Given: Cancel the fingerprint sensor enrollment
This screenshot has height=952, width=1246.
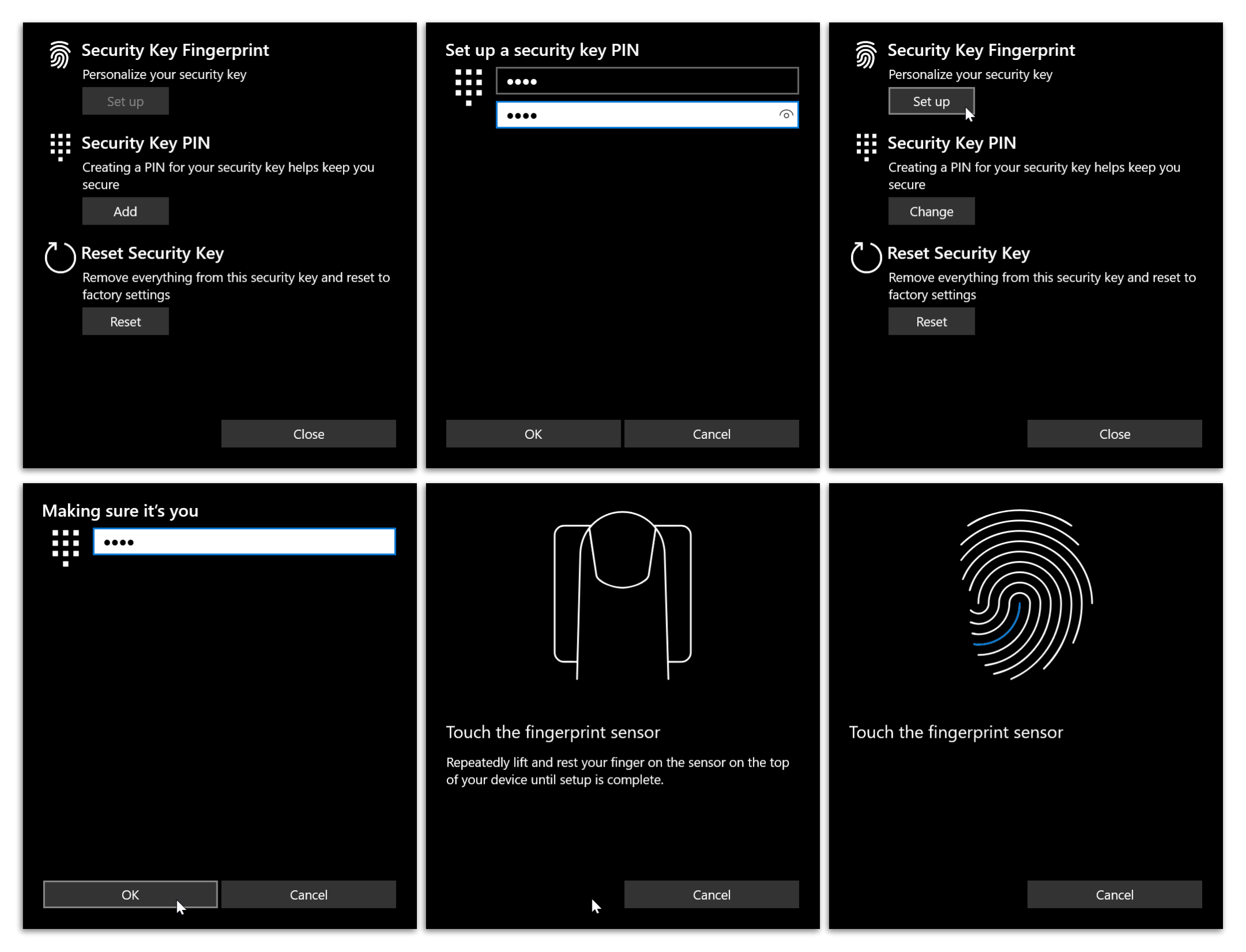Looking at the screenshot, I should tap(712, 894).
